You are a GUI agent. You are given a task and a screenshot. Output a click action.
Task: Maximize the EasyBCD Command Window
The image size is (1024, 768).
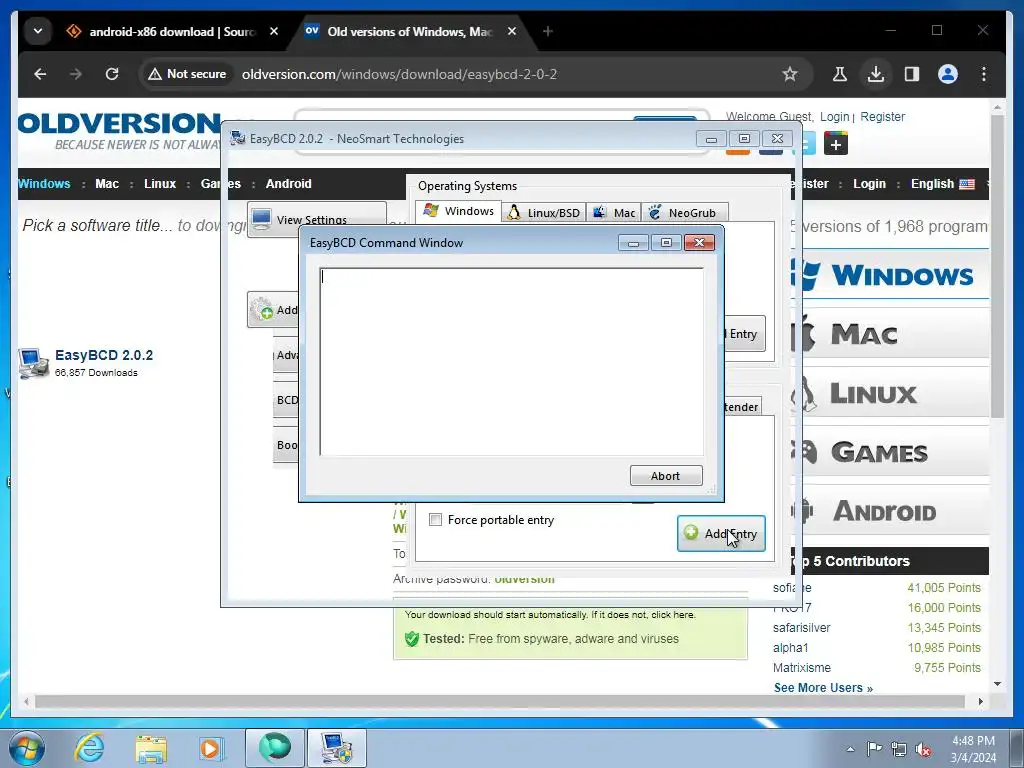[666, 242]
